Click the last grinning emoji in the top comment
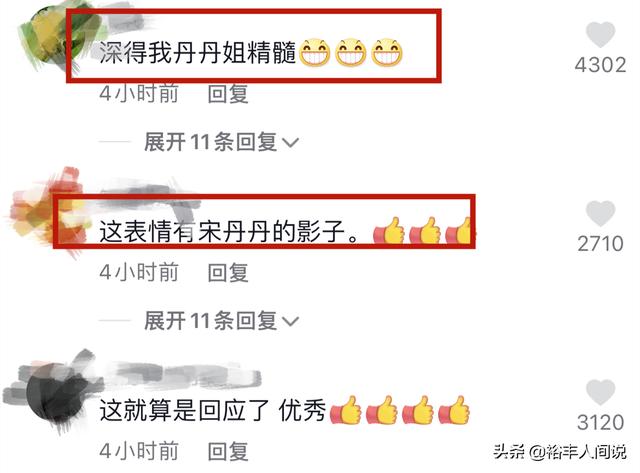This screenshot has height=473, width=640. tap(387, 52)
